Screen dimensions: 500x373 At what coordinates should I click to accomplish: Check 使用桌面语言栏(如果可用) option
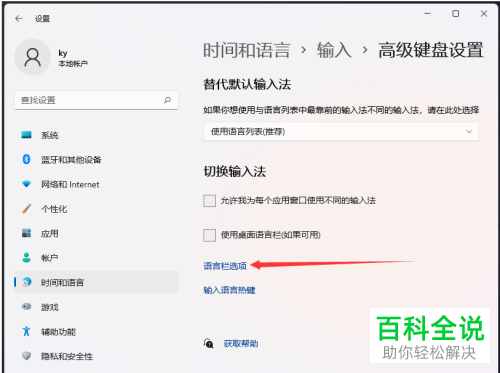coord(209,235)
